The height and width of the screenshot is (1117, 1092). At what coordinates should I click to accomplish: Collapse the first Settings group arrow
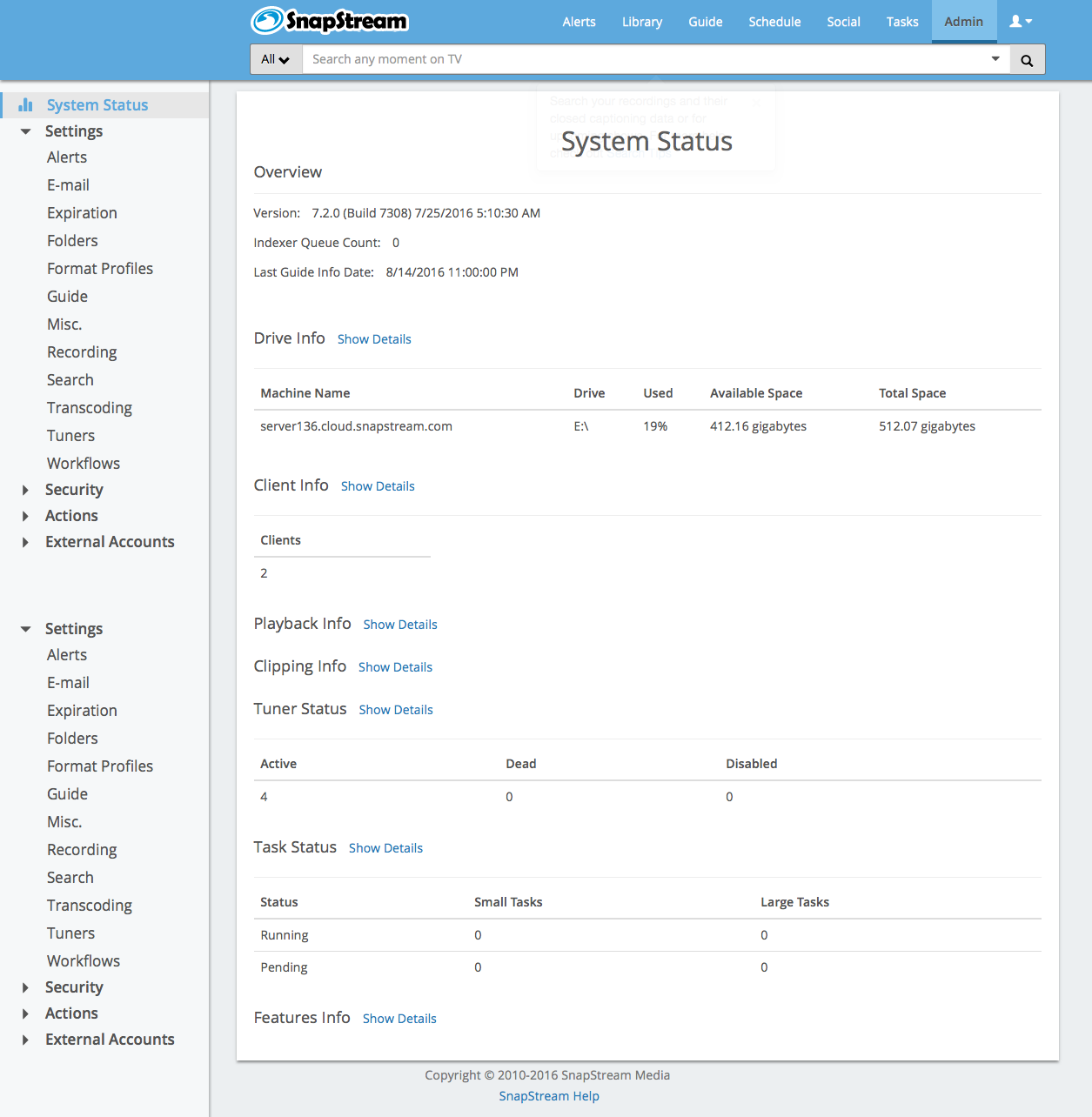point(26,131)
